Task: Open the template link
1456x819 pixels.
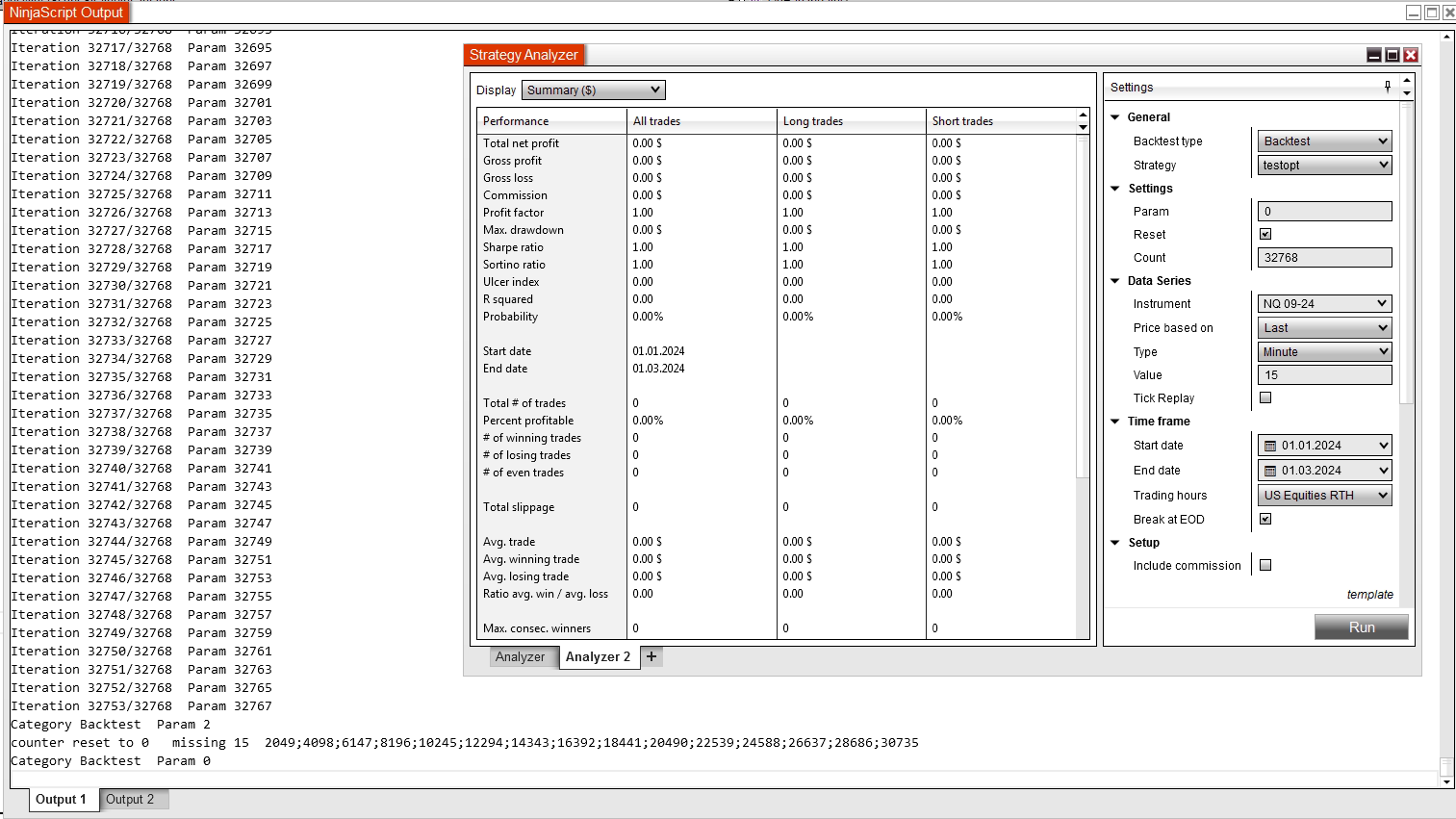Action: click(1370, 595)
